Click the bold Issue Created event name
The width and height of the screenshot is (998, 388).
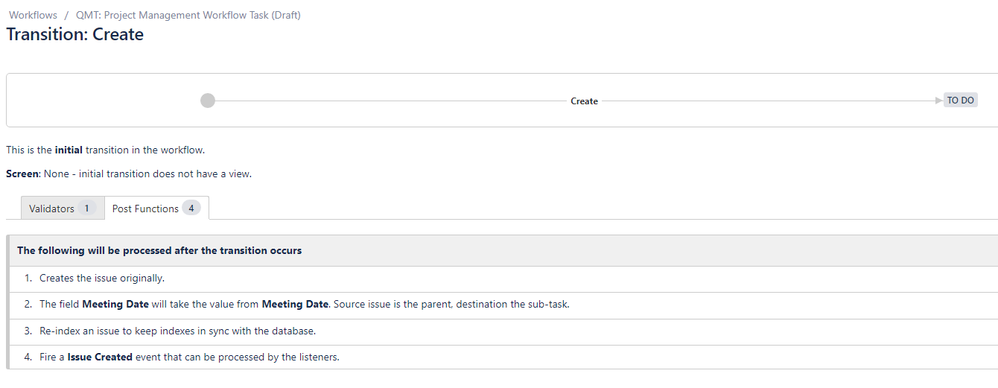(x=100, y=357)
